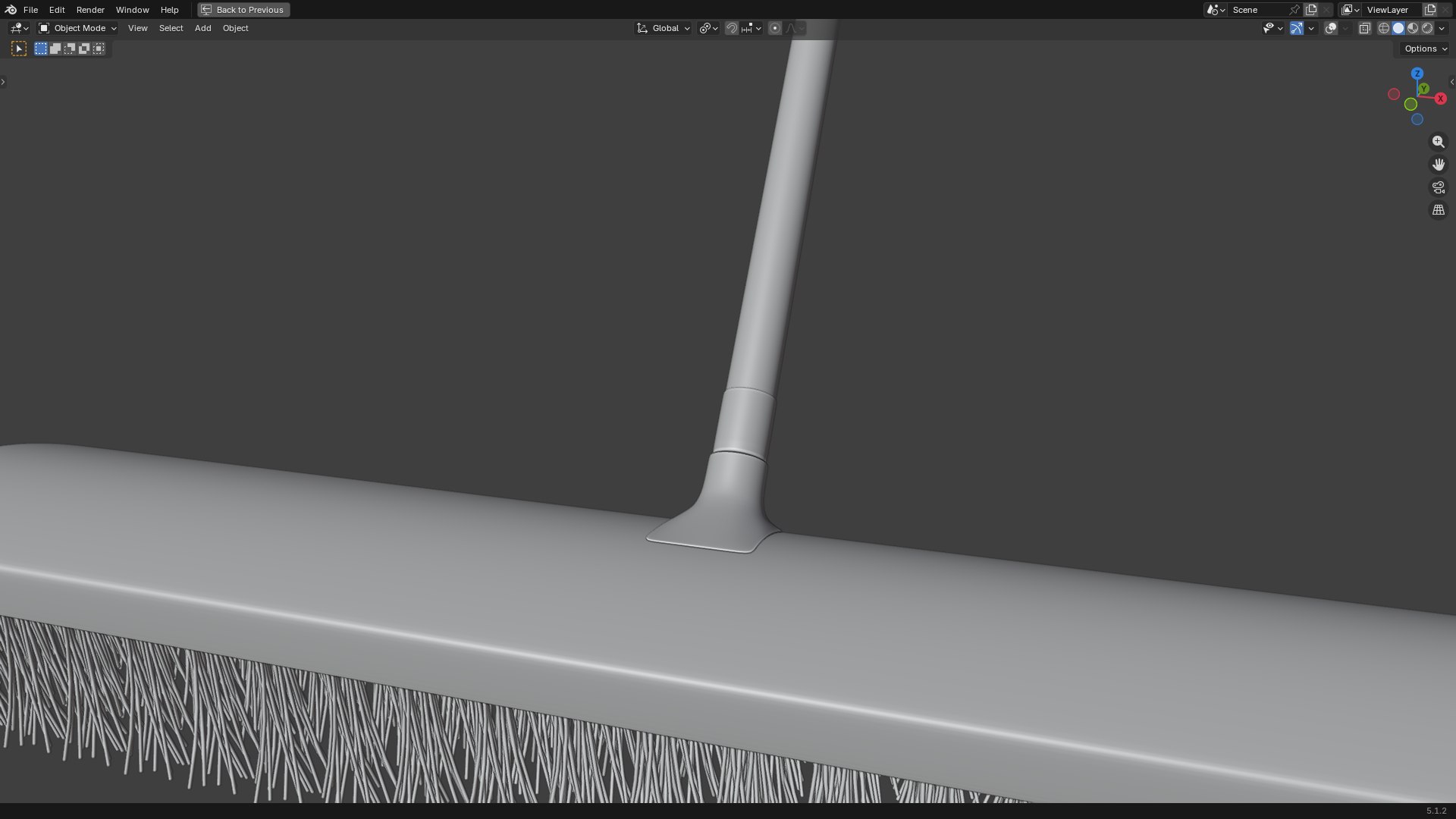Image resolution: width=1456 pixels, height=819 pixels.
Task: Choose Extend existing selection mode
Action: [55, 49]
